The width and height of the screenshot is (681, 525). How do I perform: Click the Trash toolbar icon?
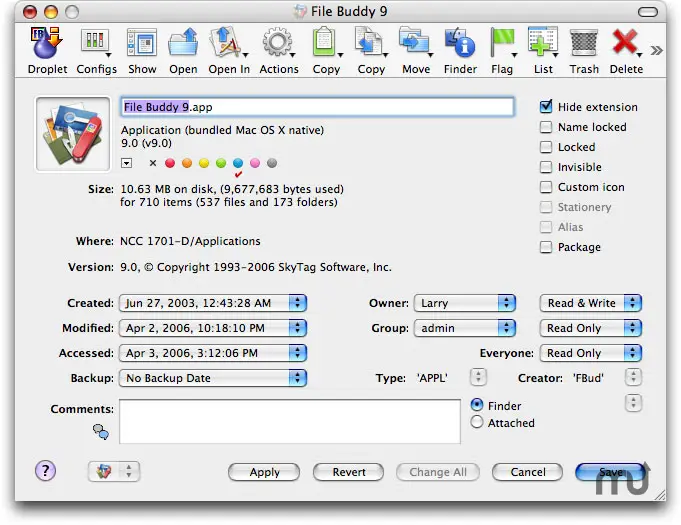pos(584,43)
